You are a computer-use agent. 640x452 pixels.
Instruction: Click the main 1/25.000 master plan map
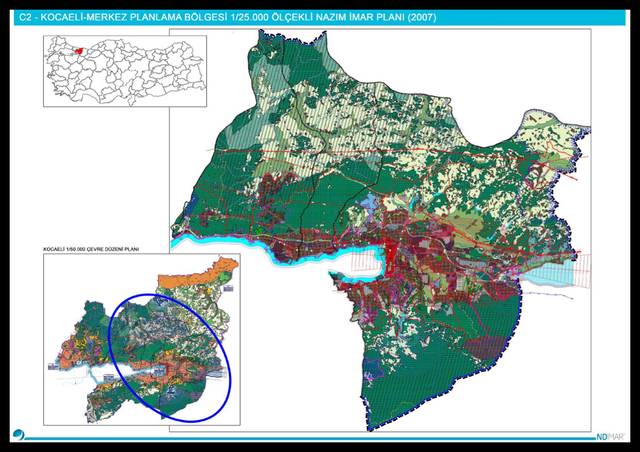[380, 230]
